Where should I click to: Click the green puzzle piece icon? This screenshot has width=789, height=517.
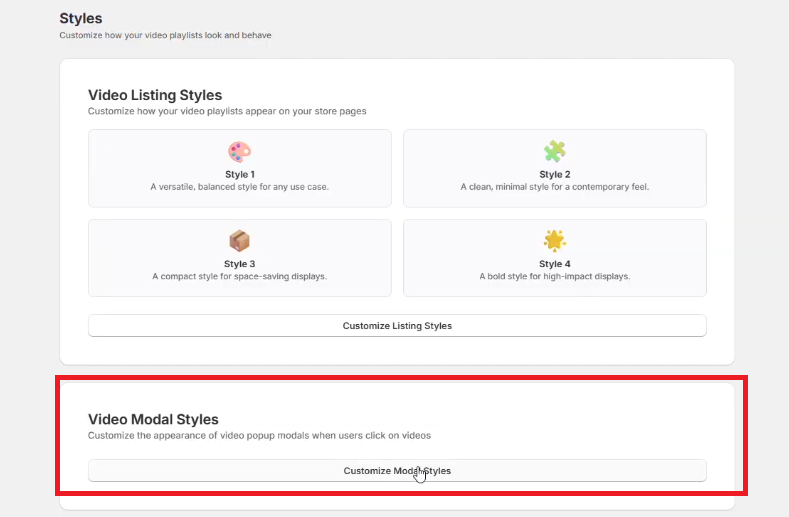pyautogui.click(x=554, y=152)
